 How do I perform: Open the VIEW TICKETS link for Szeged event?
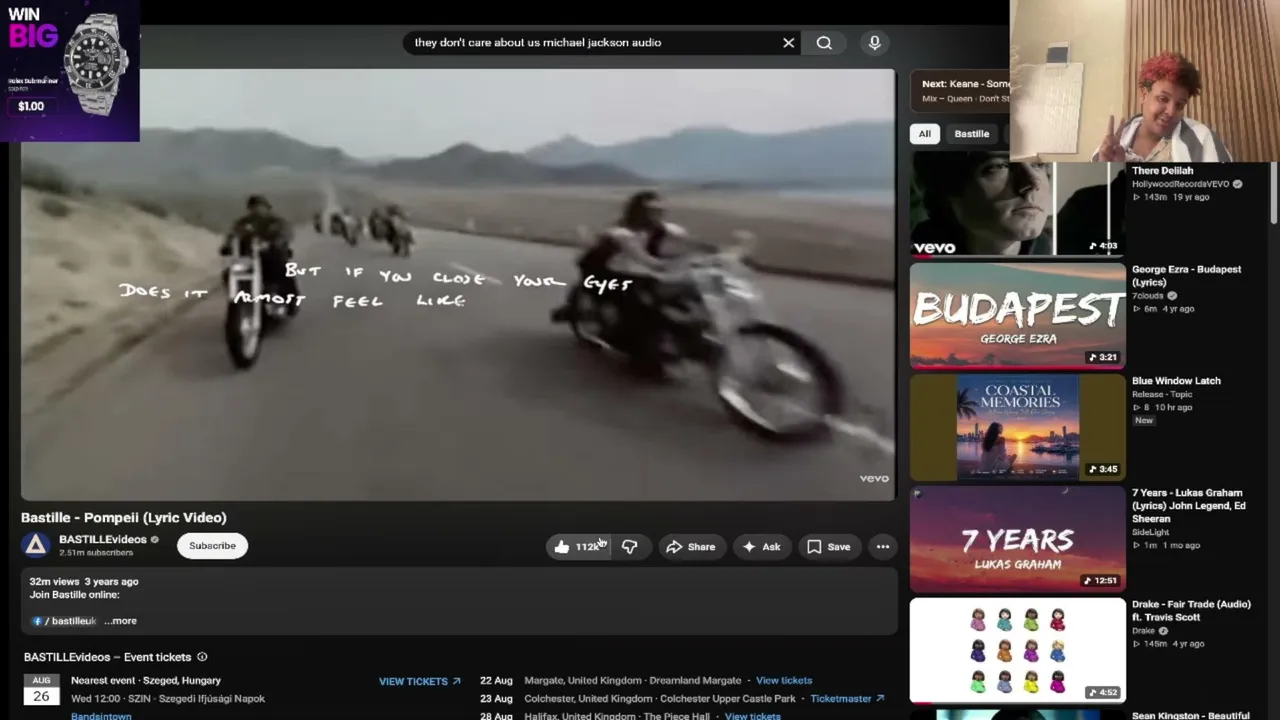(x=420, y=681)
